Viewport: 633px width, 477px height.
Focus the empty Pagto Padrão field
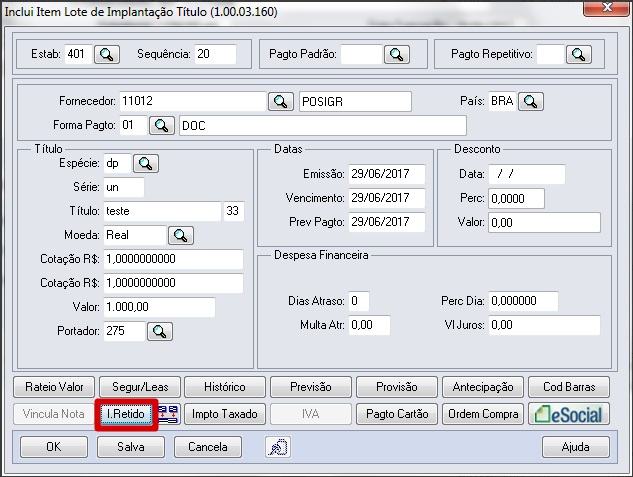click(361, 54)
